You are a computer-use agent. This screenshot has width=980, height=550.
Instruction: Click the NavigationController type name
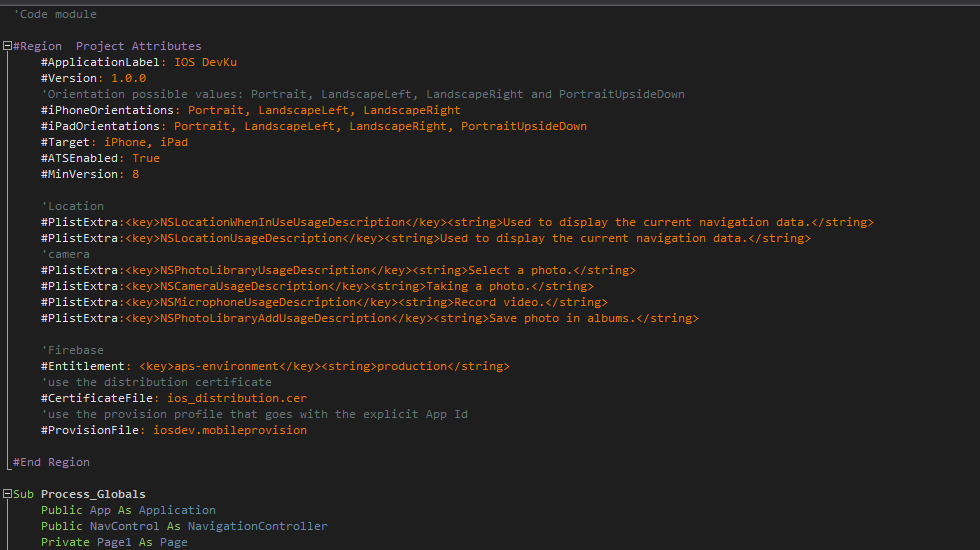[258, 526]
